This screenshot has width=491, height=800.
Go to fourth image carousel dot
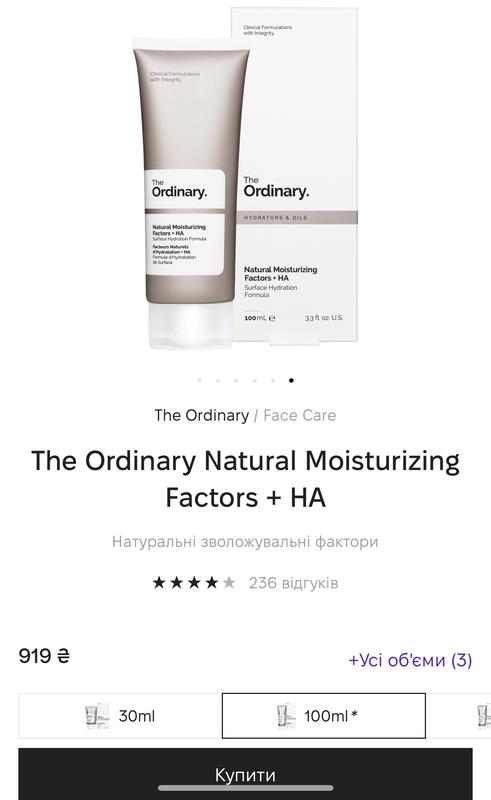point(255,380)
